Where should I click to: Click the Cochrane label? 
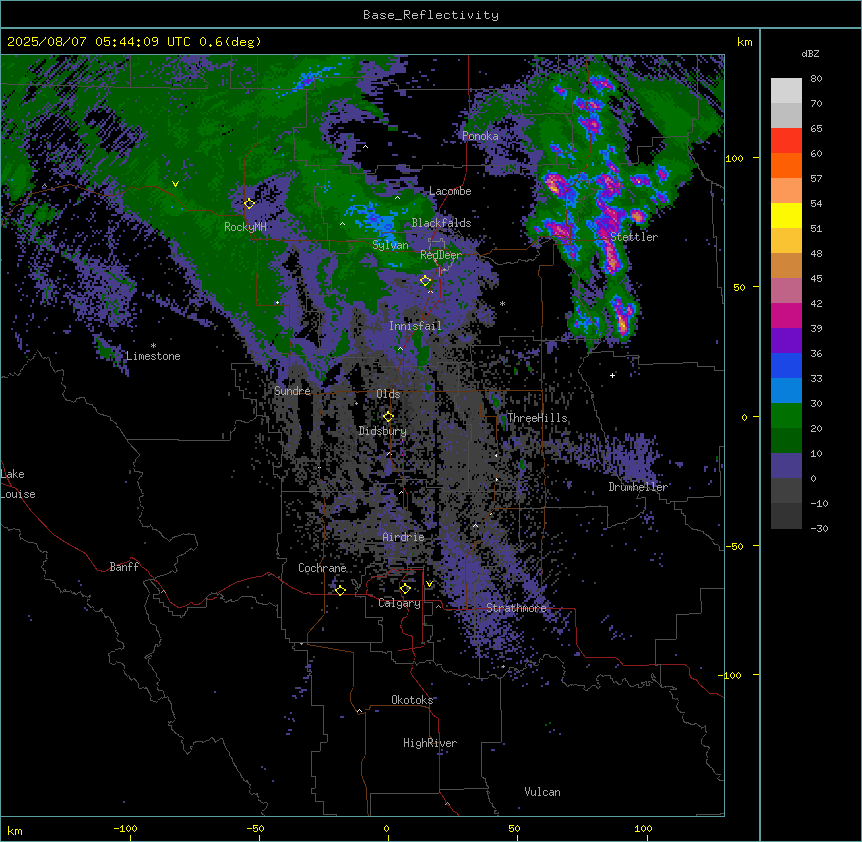pos(322,568)
